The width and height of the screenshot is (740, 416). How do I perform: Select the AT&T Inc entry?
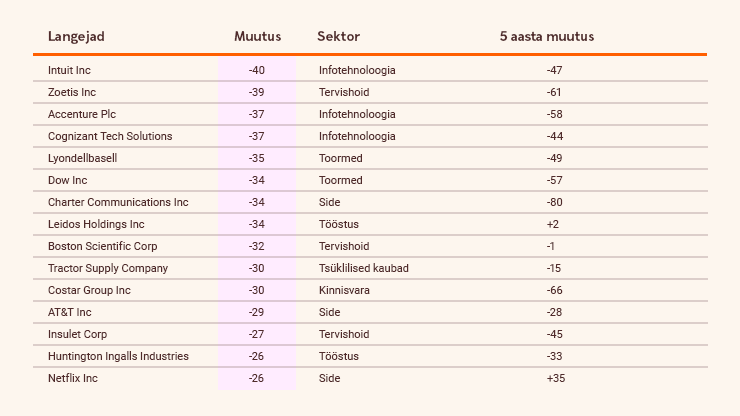(69, 312)
